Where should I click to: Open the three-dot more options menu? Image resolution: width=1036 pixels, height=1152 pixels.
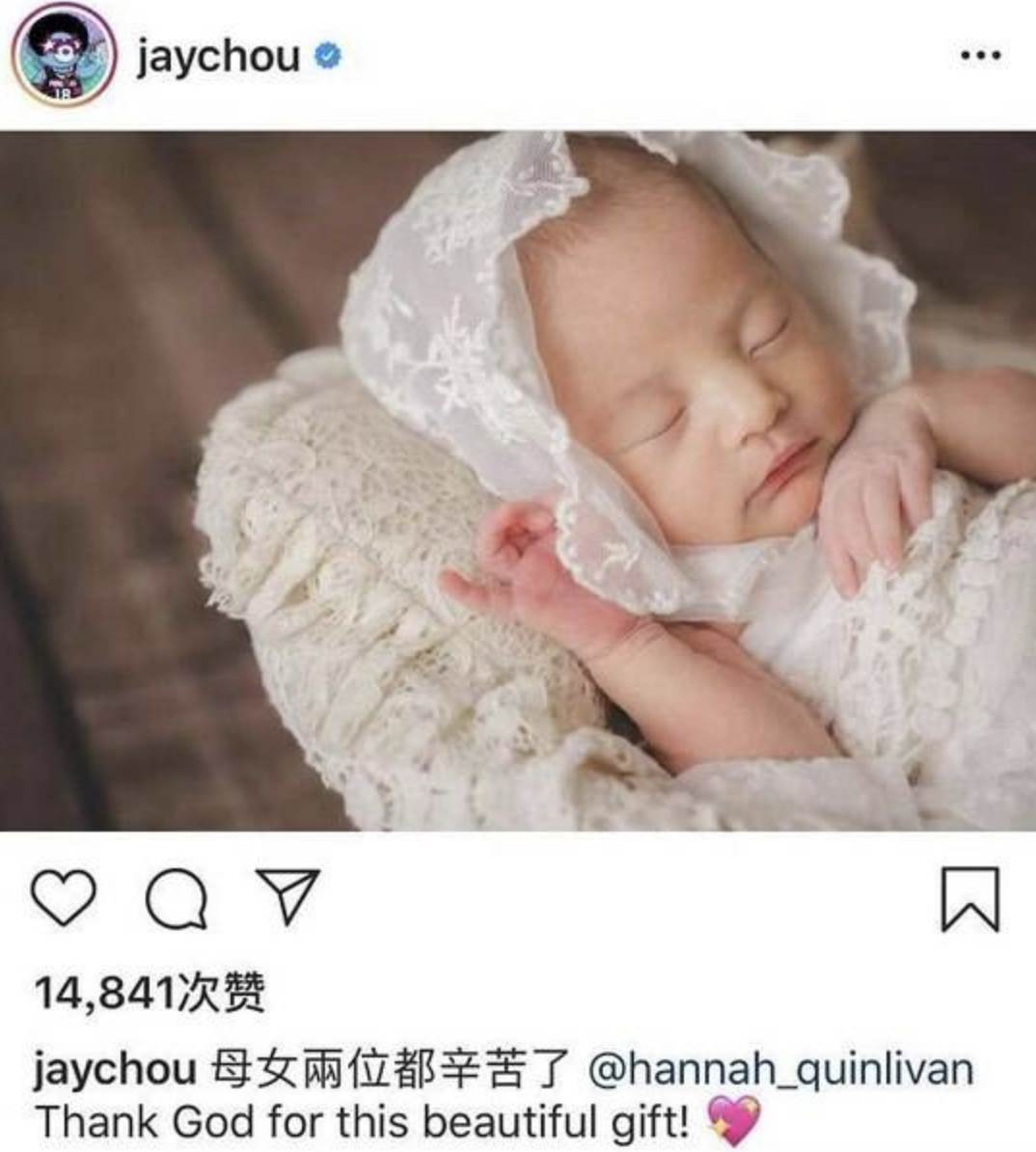pos(981,54)
